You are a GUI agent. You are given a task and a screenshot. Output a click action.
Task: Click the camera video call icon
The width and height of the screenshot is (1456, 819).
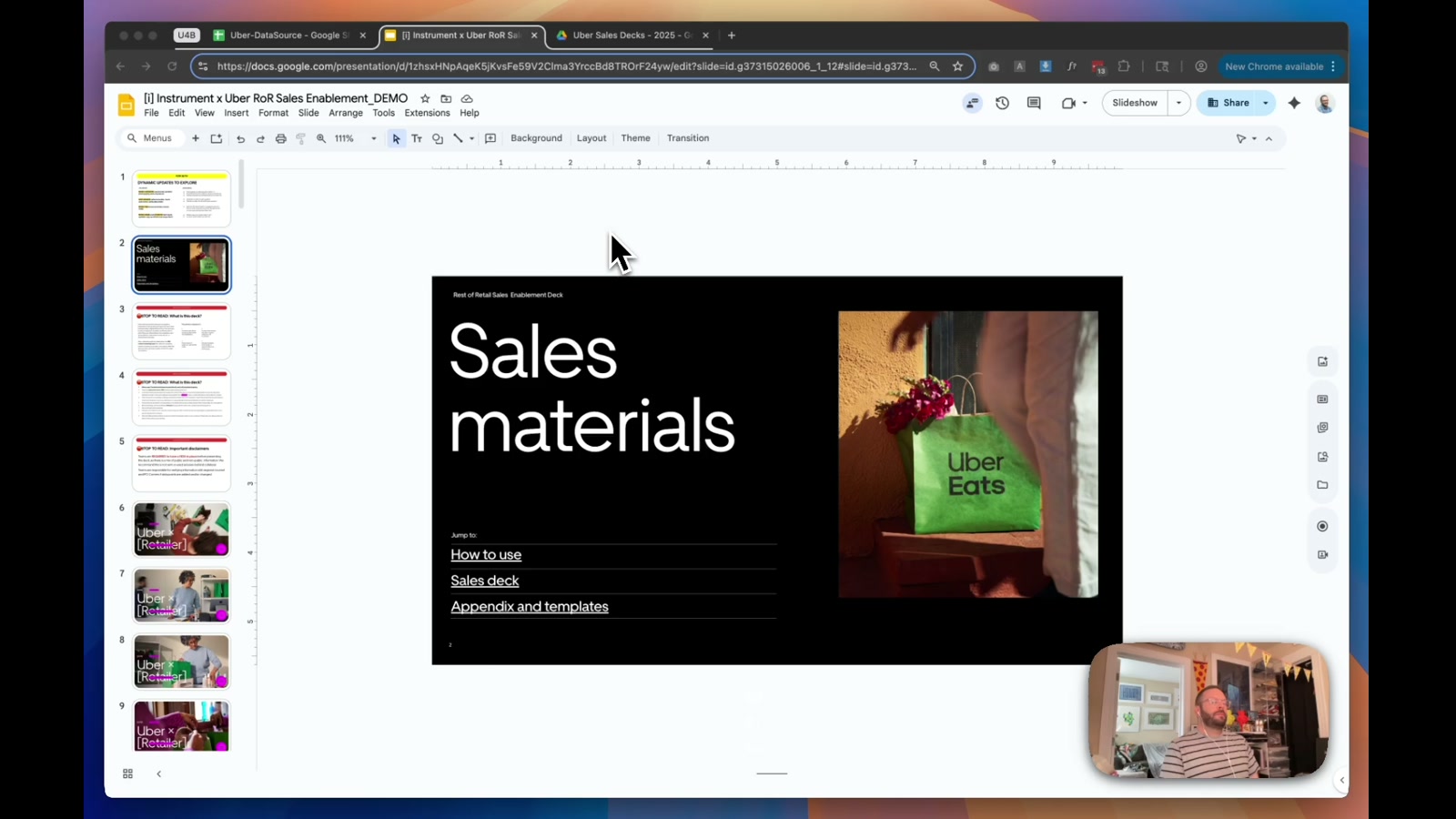pyautogui.click(x=1068, y=103)
